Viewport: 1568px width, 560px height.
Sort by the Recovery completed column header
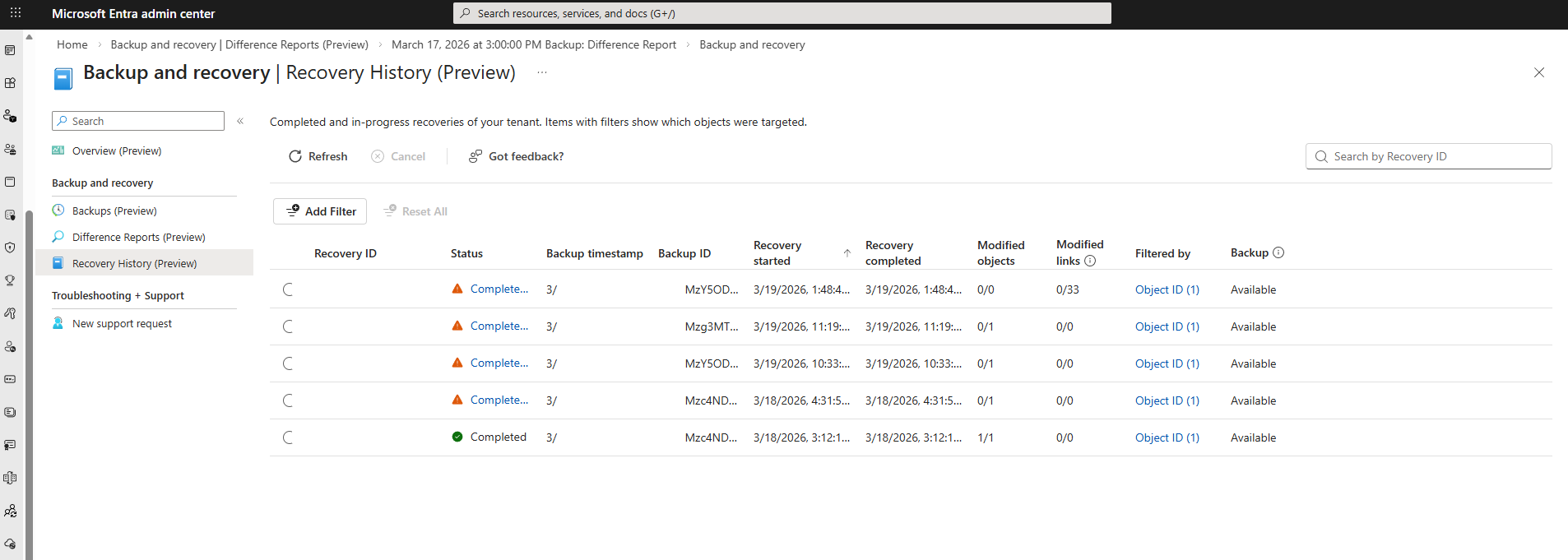click(x=893, y=253)
